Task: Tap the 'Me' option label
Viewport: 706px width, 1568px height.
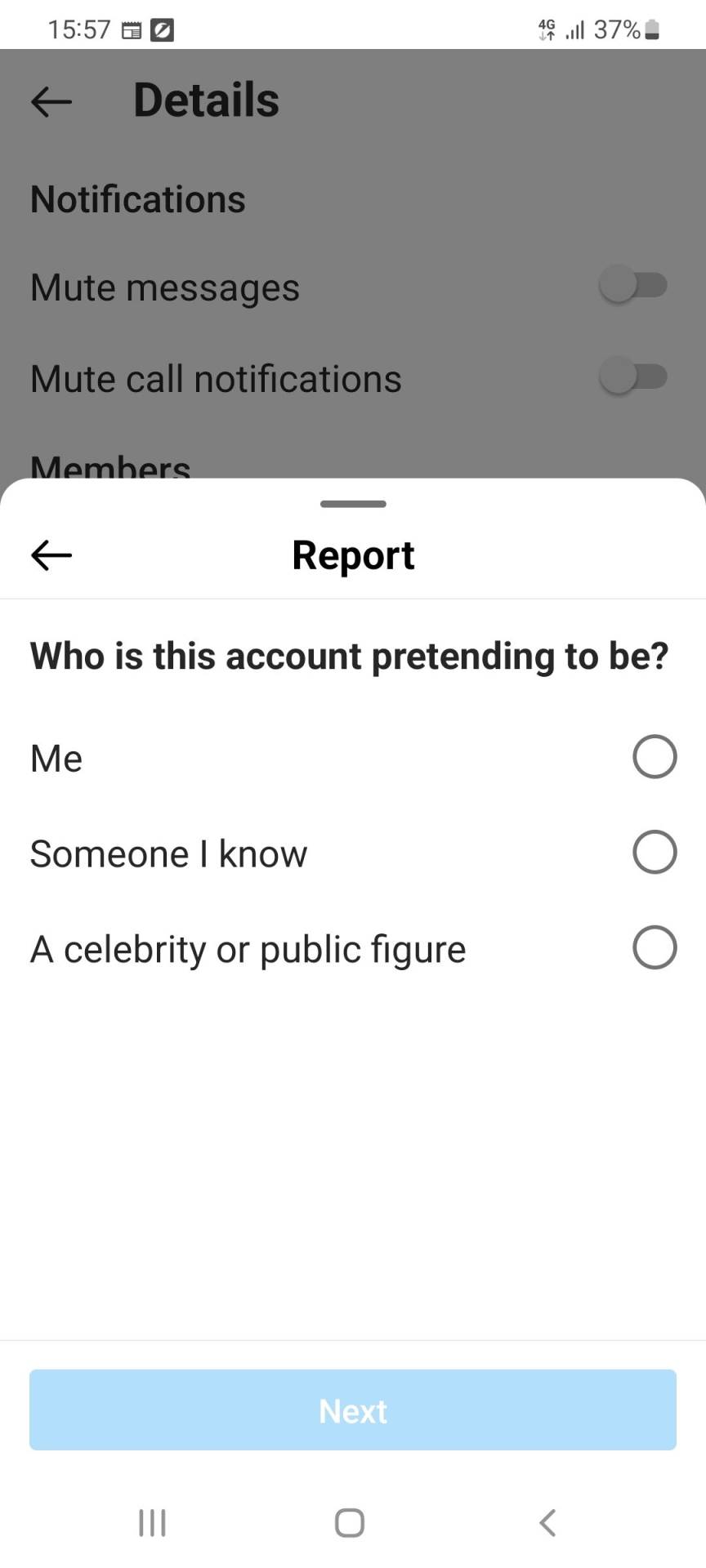Action: [56, 759]
